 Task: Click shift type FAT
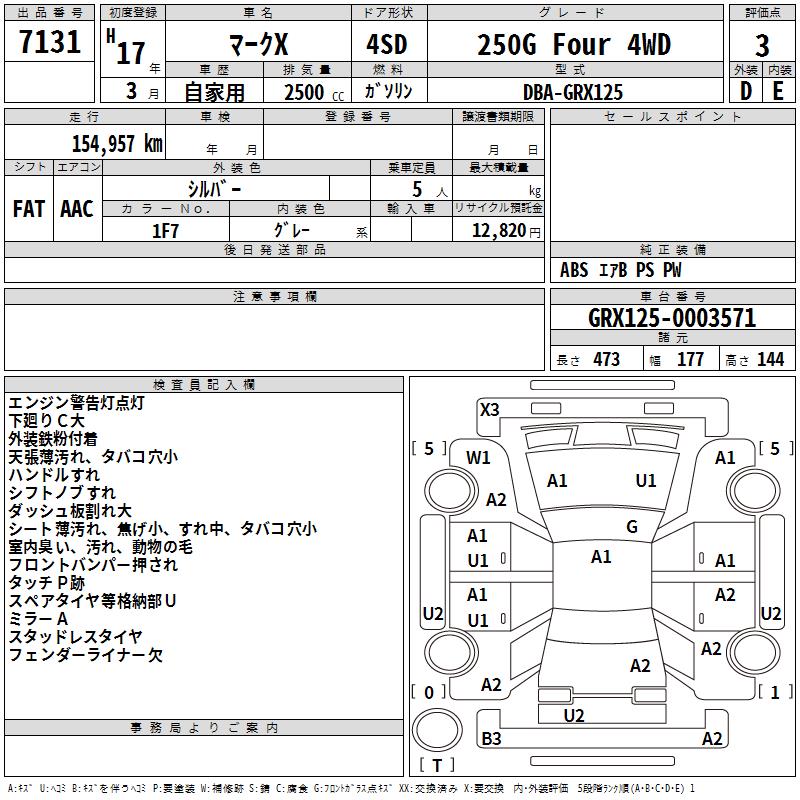tap(29, 209)
